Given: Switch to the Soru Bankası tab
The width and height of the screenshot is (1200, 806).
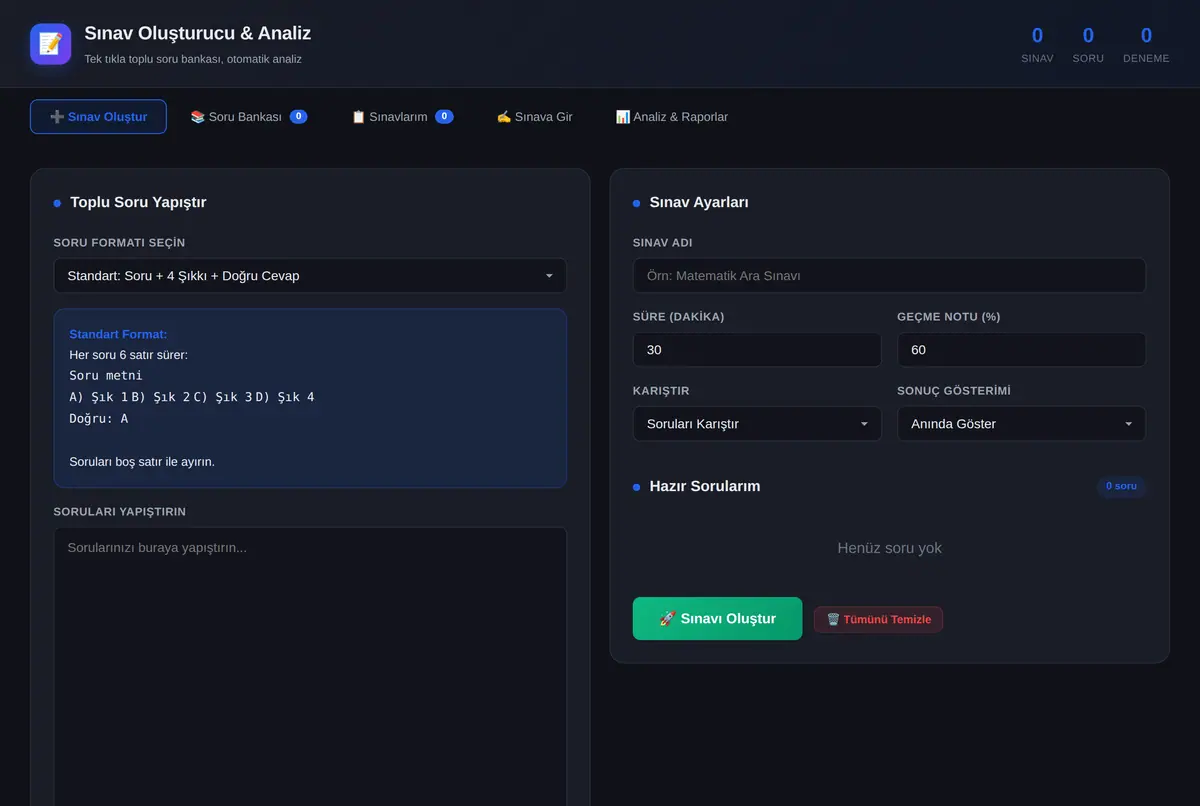Looking at the screenshot, I should (x=249, y=117).
